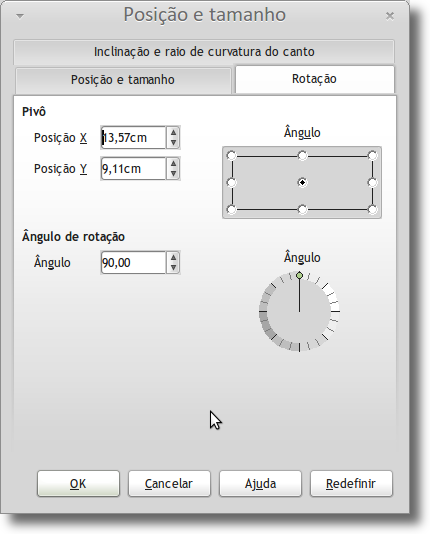Select the middle-left pivot point
This screenshot has height=534, width=430.
pos(231,183)
